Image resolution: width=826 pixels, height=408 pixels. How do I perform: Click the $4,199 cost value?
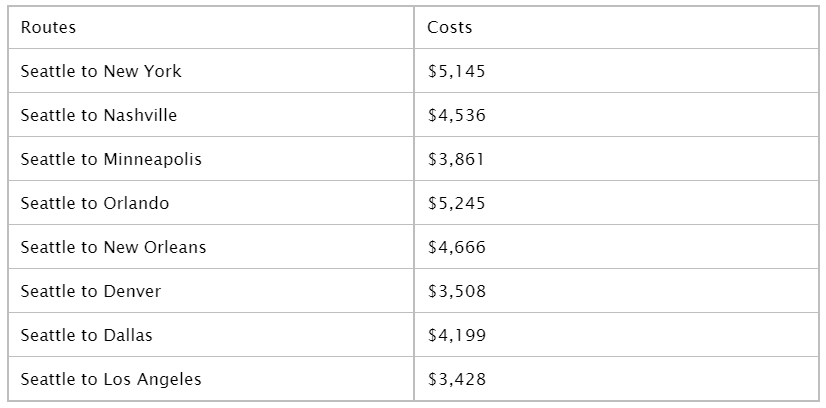click(456, 335)
